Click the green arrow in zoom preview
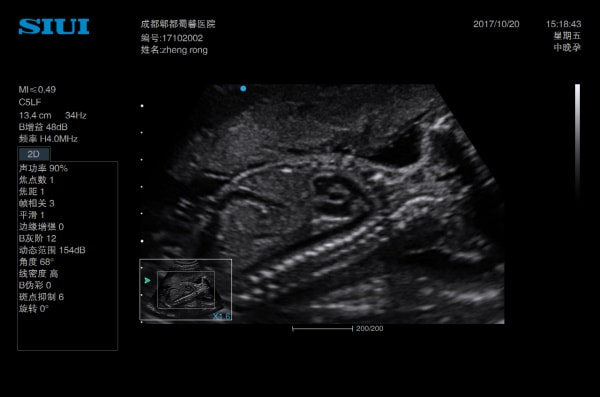 coord(147,281)
